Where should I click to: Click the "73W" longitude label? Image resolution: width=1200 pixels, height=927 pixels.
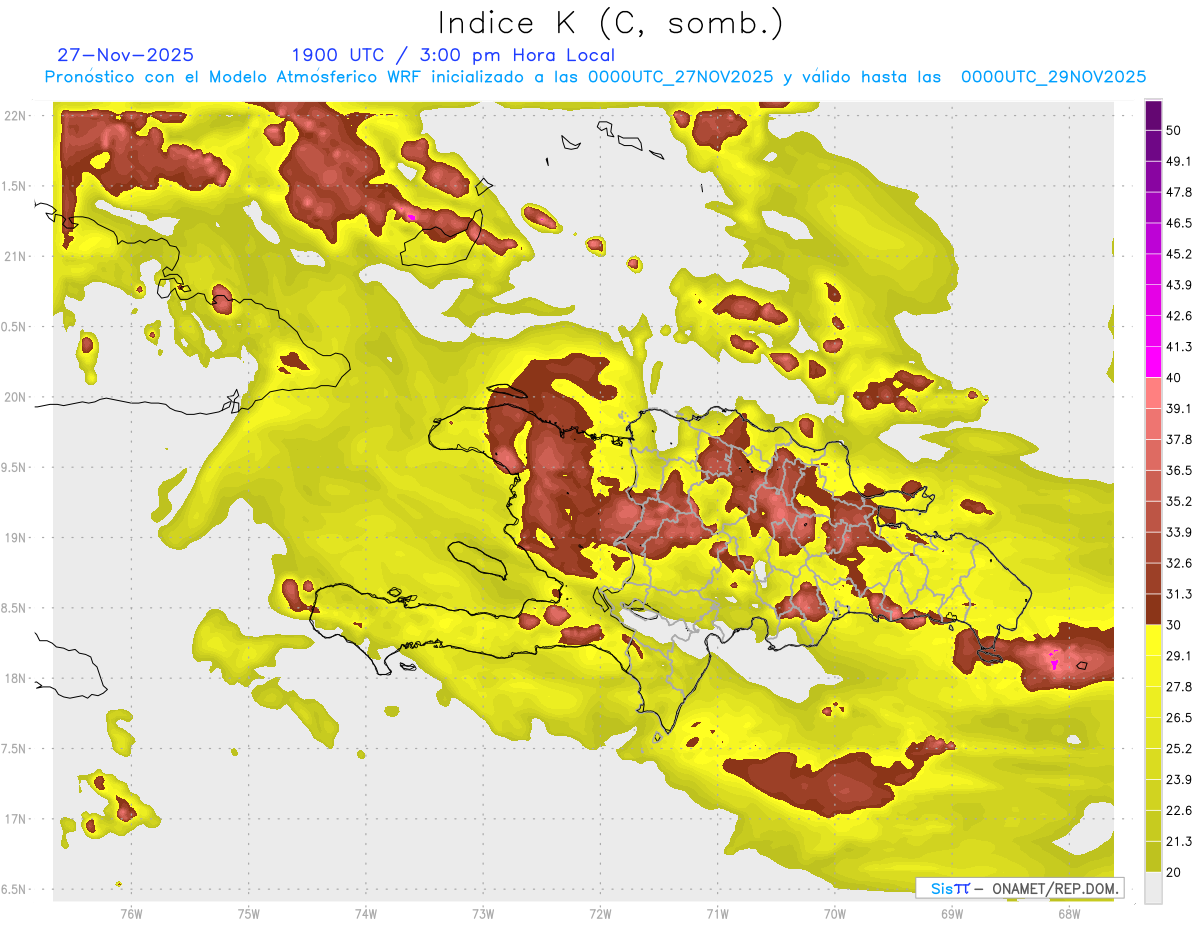coord(483,912)
